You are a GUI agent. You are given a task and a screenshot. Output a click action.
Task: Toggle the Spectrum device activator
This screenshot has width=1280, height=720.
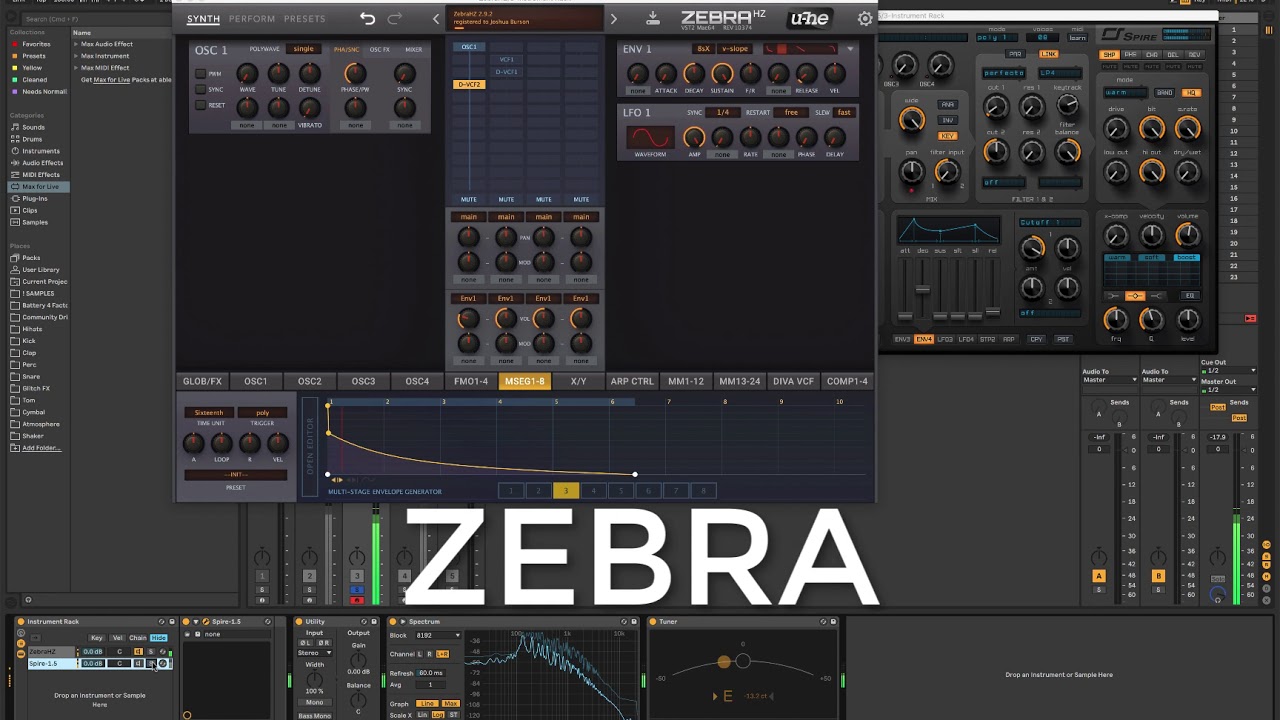point(395,622)
